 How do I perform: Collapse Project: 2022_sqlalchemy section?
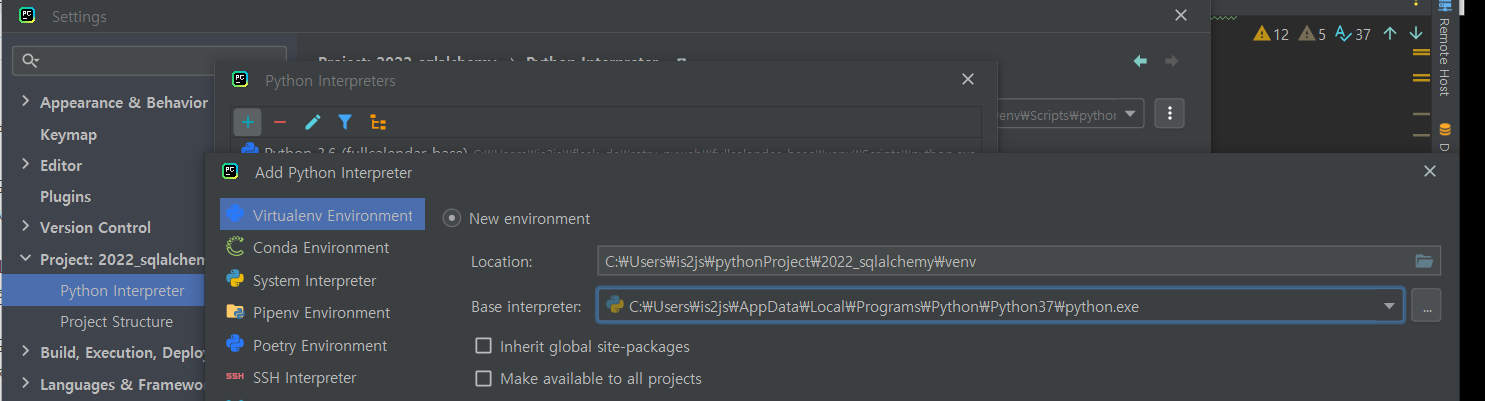click(x=26, y=259)
